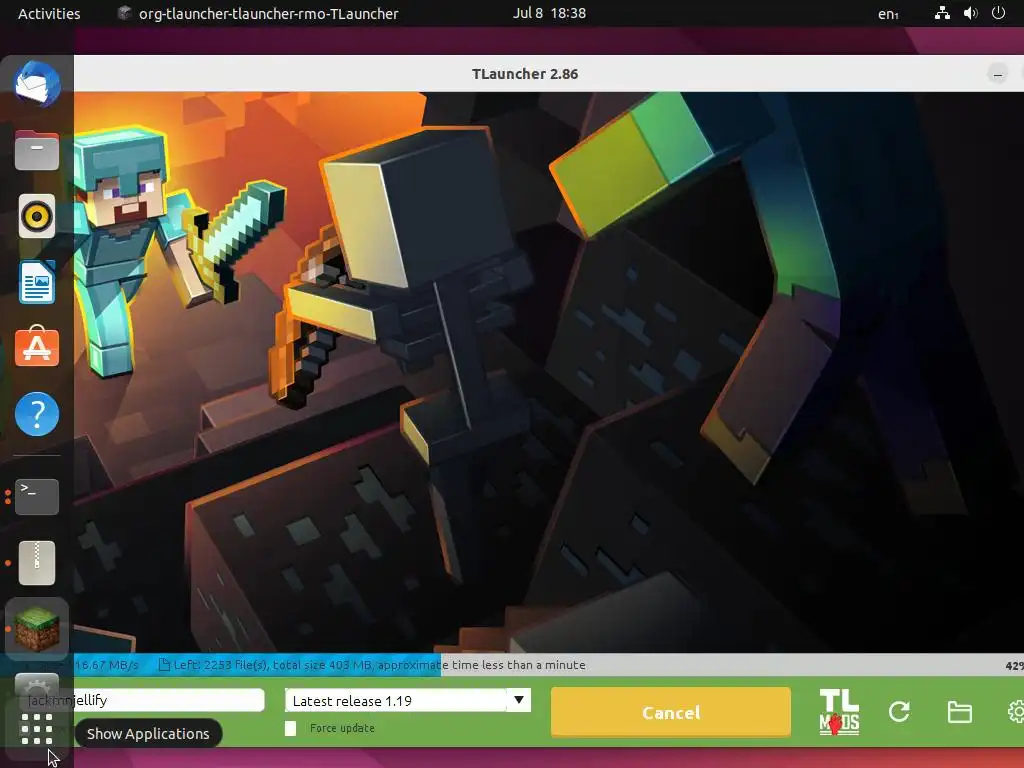Open the Archive Manager dock icon
The width and height of the screenshot is (1024, 768).
[x=37, y=563]
